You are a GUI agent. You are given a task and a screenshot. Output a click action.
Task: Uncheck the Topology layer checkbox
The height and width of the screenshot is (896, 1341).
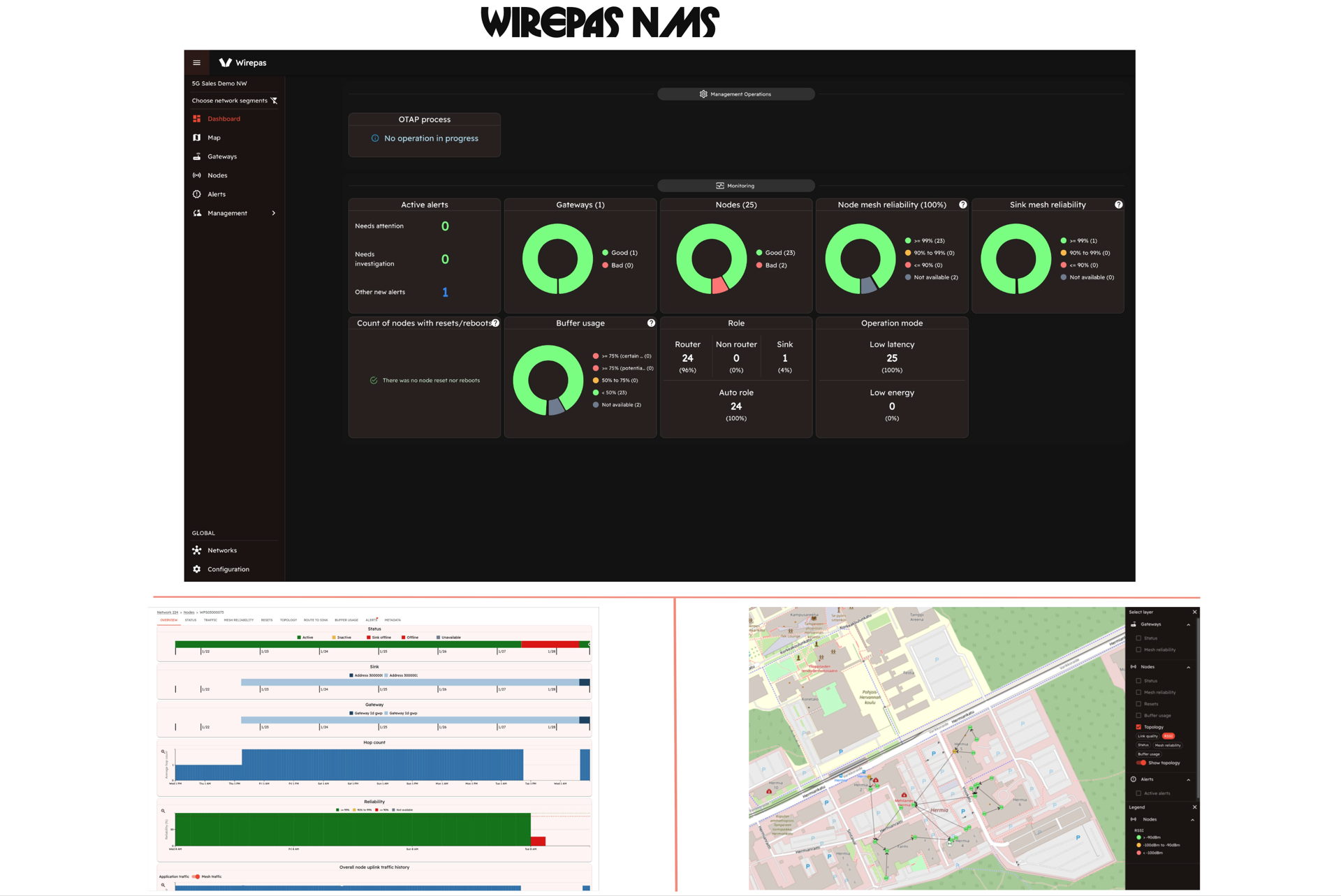(1138, 727)
